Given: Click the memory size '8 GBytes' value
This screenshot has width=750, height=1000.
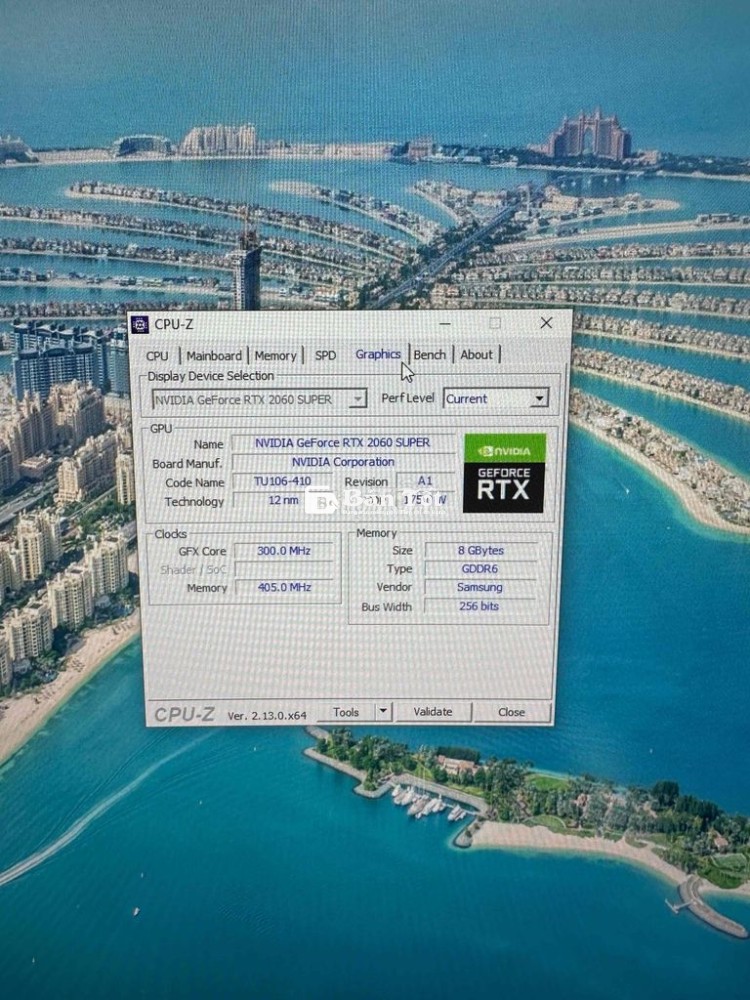Looking at the screenshot, I should tap(481, 550).
